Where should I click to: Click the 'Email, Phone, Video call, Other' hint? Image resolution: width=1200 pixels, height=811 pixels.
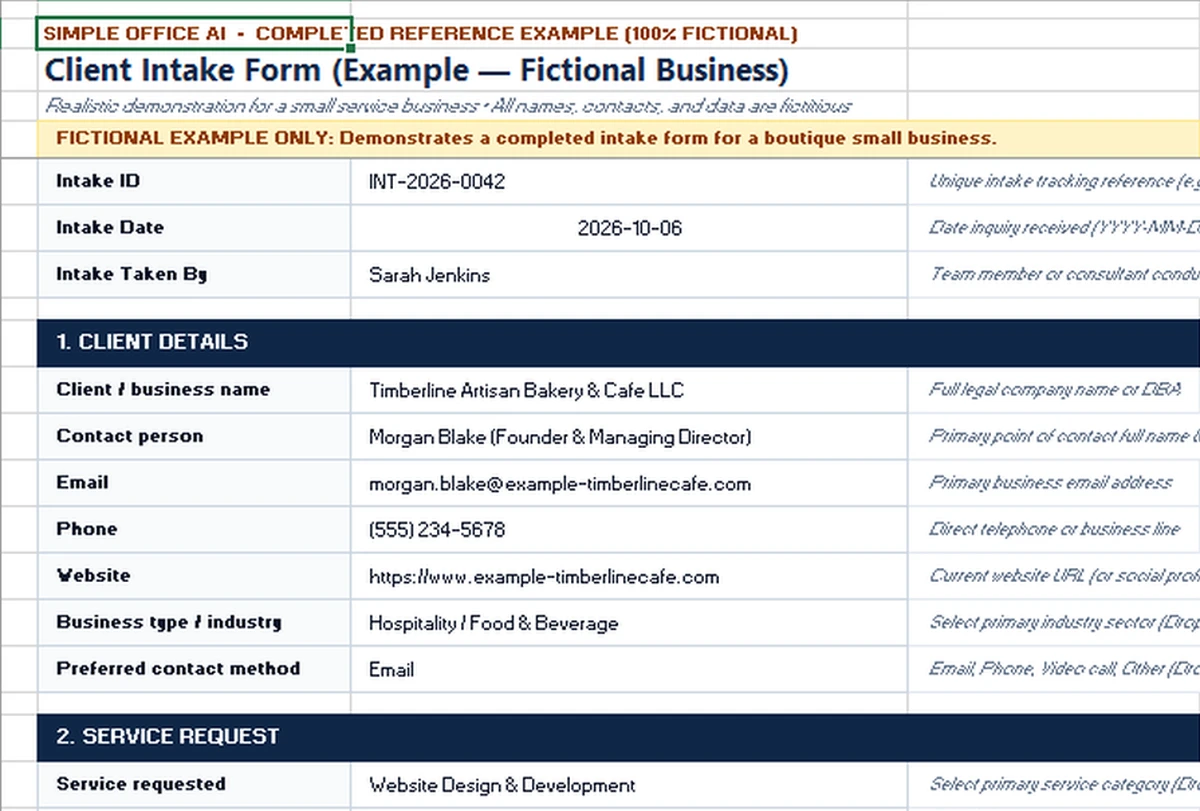[x=1064, y=669]
